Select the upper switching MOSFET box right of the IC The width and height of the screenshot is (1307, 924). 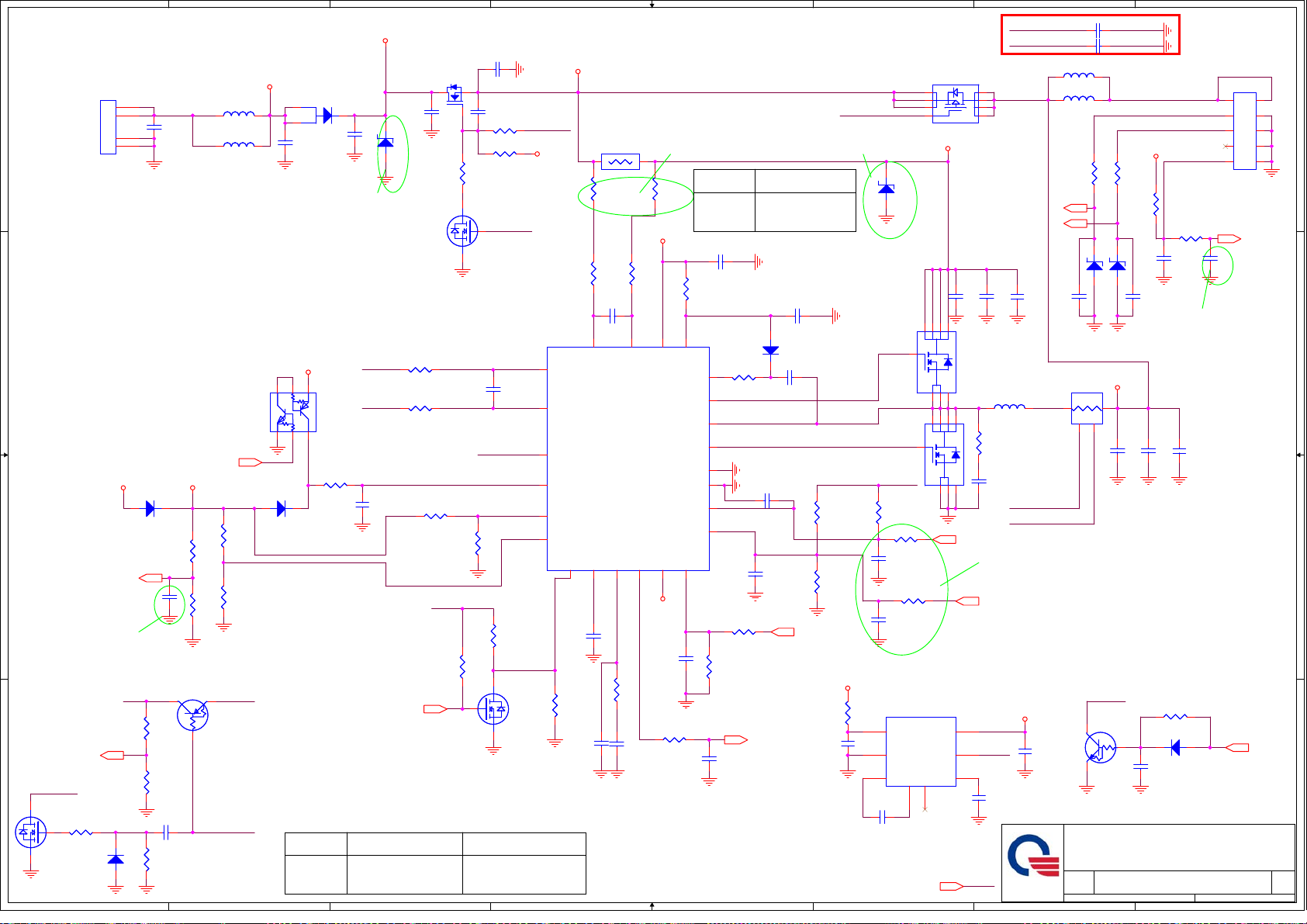coord(936,362)
